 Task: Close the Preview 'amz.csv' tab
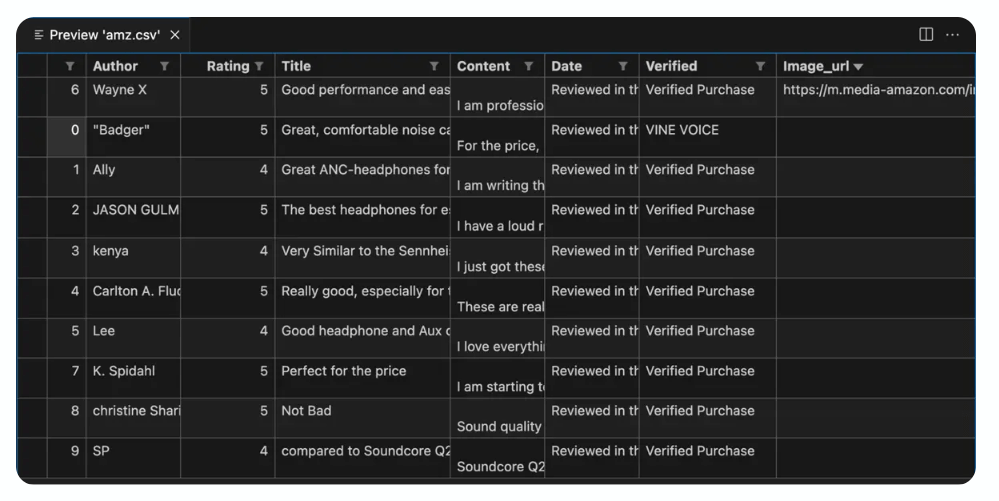(175, 35)
